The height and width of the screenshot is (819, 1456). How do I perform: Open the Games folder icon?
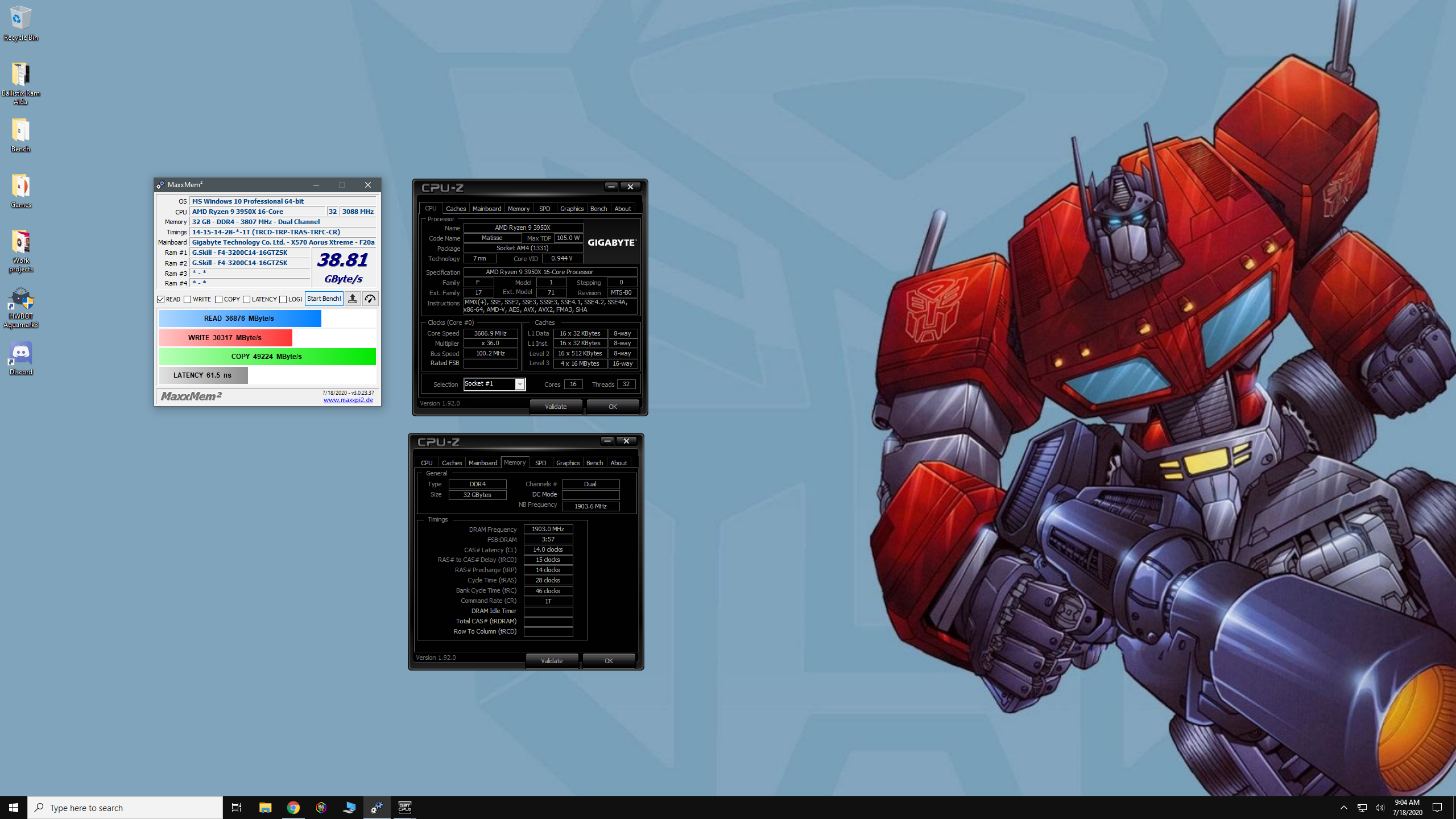20,191
